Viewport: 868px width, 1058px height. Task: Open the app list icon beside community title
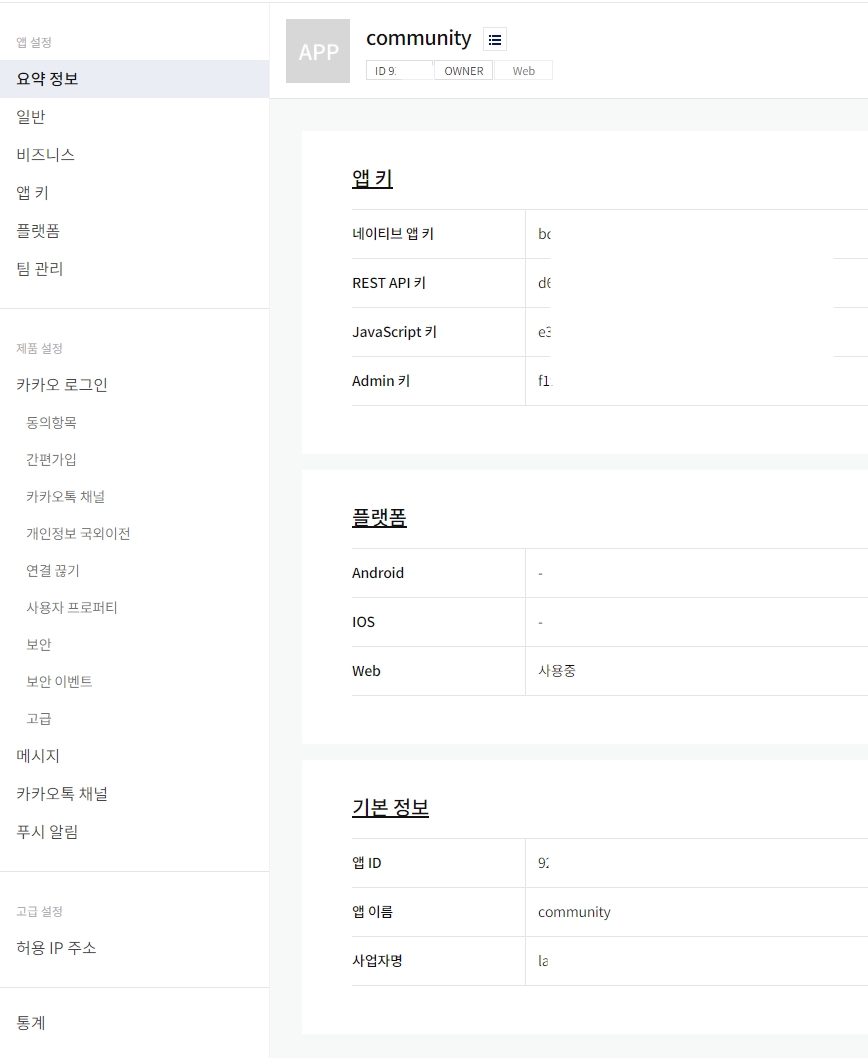pyautogui.click(x=495, y=40)
